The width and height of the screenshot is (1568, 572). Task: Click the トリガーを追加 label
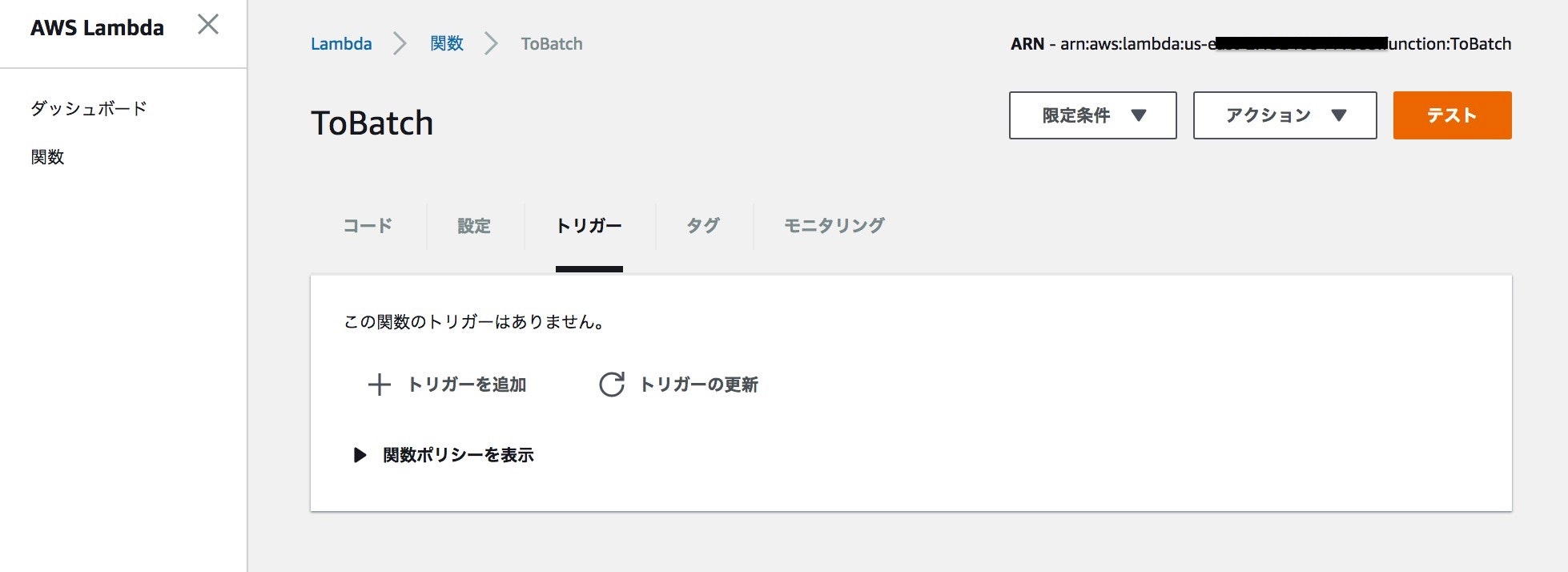[x=467, y=385]
